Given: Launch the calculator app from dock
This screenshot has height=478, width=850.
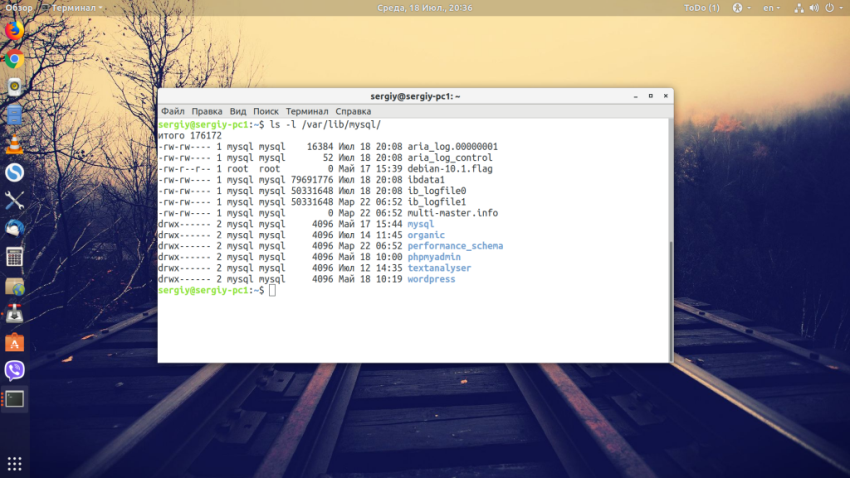Looking at the screenshot, I should click(14, 257).
